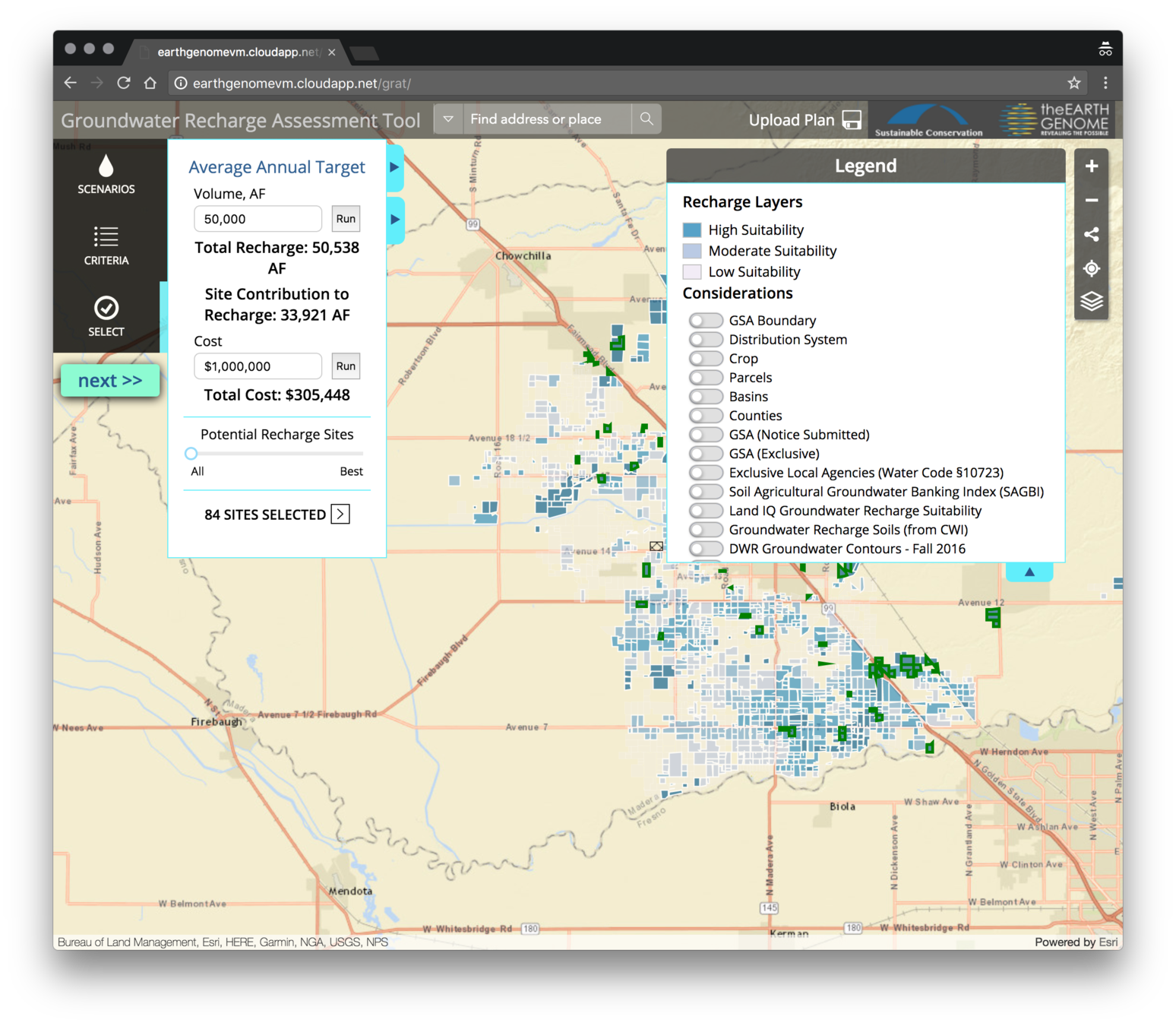
Task: Open the Scenarios water drop panel
Action: click(x=106, y=175)
